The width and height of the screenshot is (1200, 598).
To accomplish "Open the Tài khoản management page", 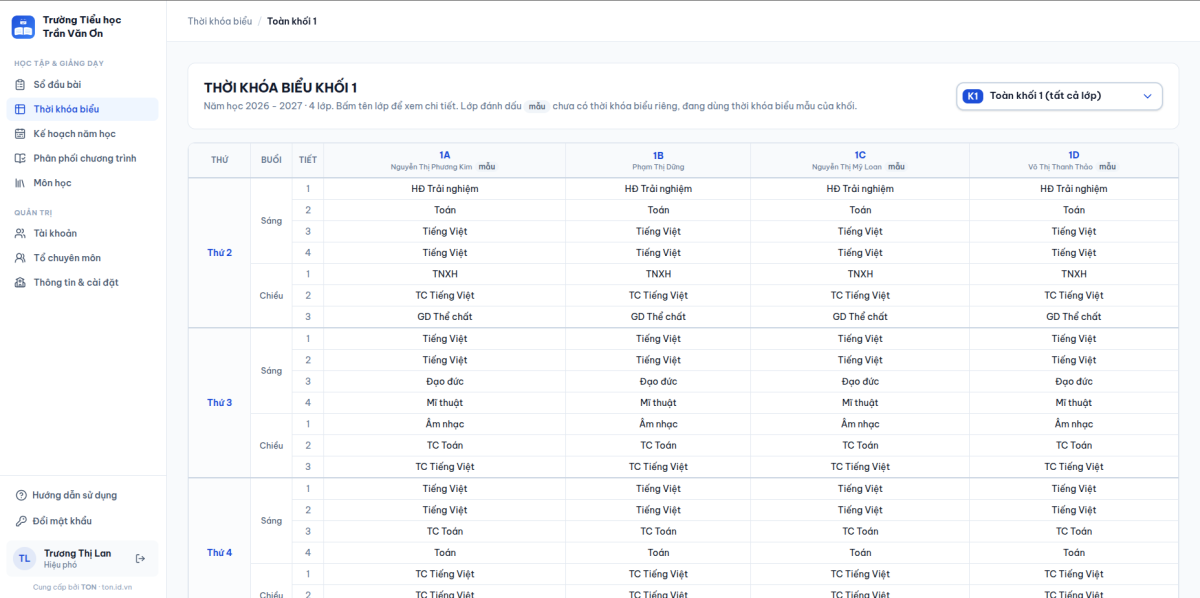I will 82,233.
